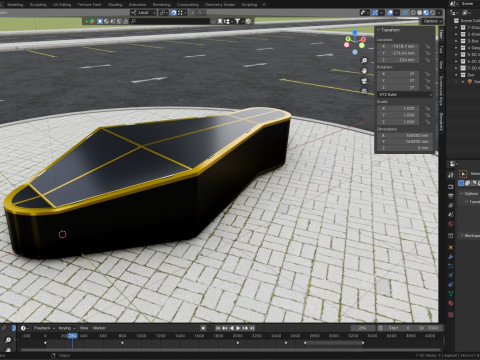This screenshot has width=480, height=360.
Task: Switch to Animation workspace tab
Action: (137, 4)
